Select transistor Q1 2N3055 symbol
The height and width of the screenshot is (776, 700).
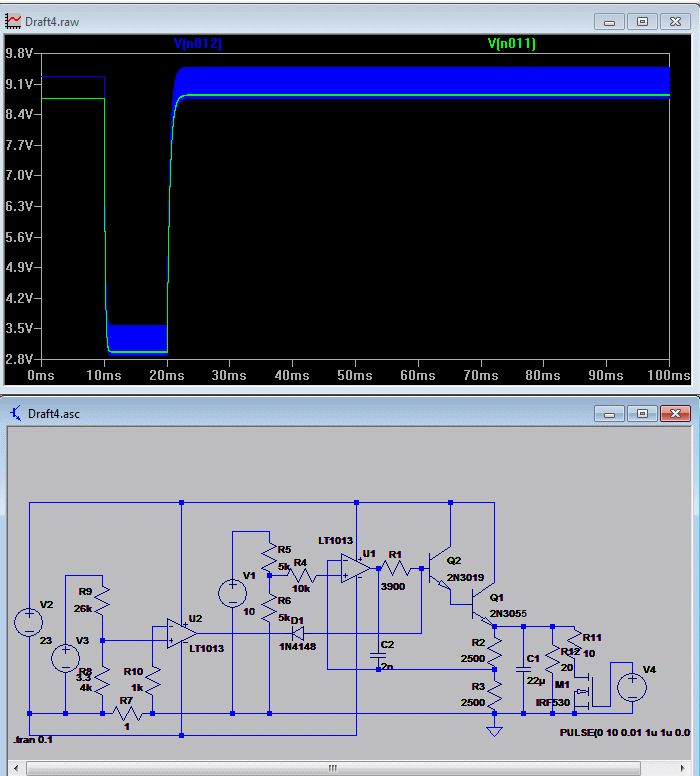click(483, 606)
